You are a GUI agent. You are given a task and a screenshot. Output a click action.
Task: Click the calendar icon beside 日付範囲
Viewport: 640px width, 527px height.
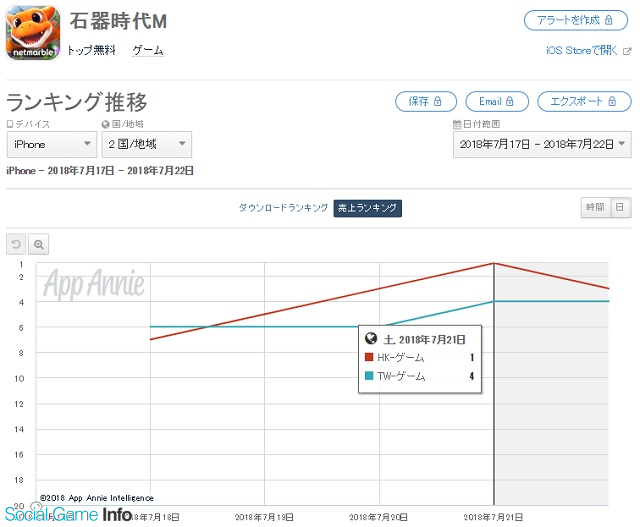[457, 124]
